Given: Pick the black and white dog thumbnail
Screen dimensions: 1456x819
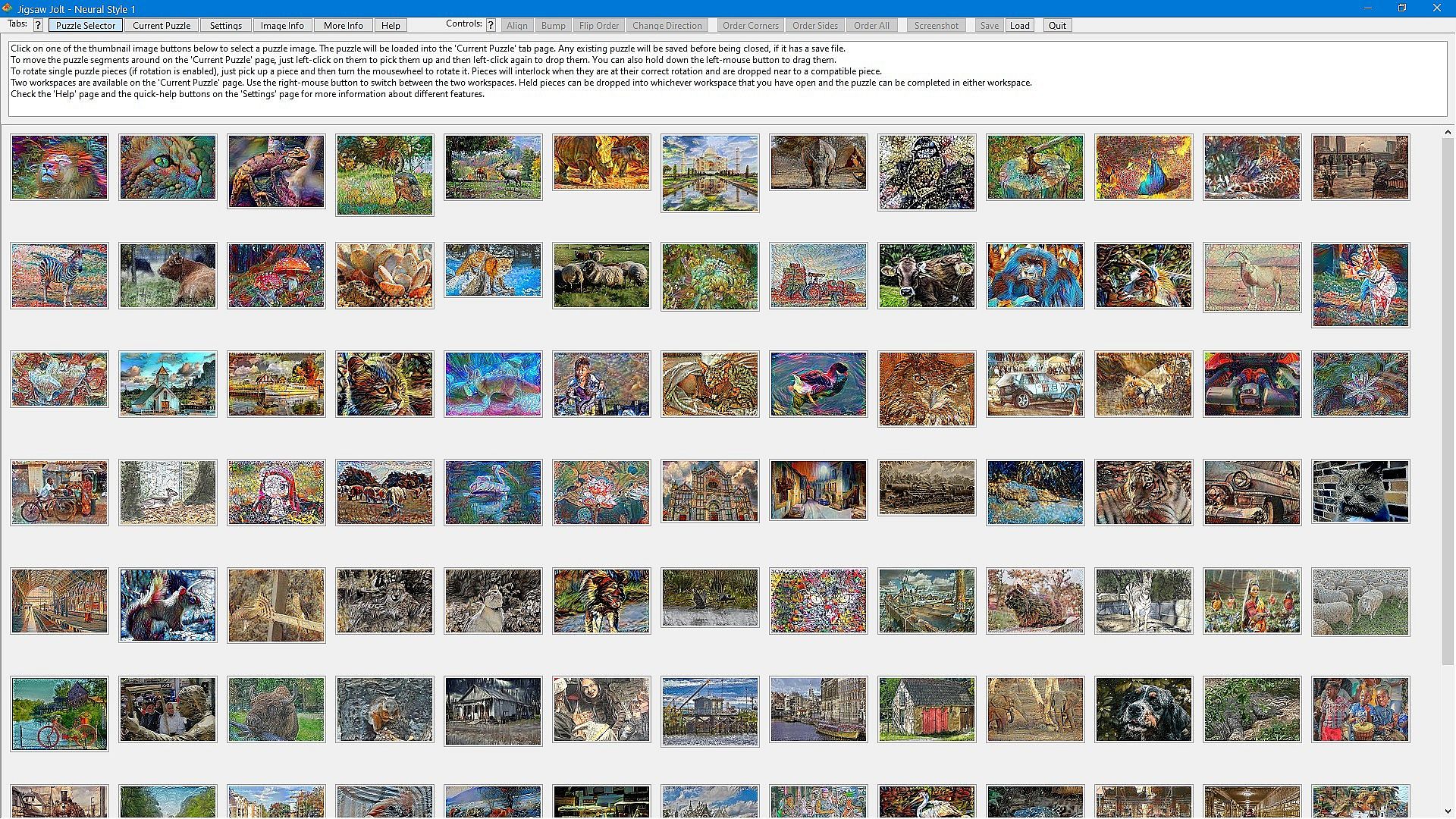Looking at the screenshot, I should tap(1144, 709).
